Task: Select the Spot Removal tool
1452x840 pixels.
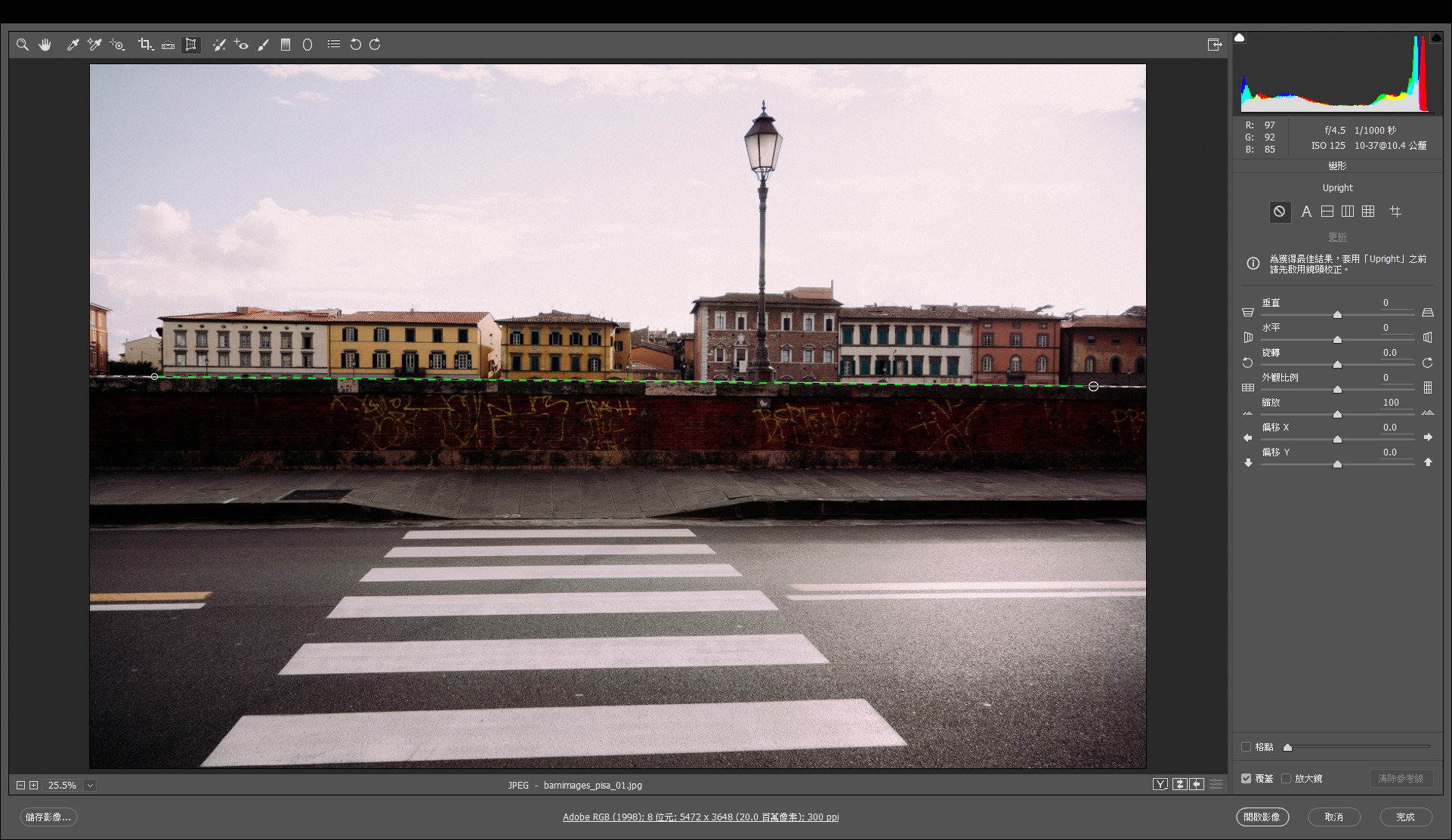Action: [x=219, y=45]
